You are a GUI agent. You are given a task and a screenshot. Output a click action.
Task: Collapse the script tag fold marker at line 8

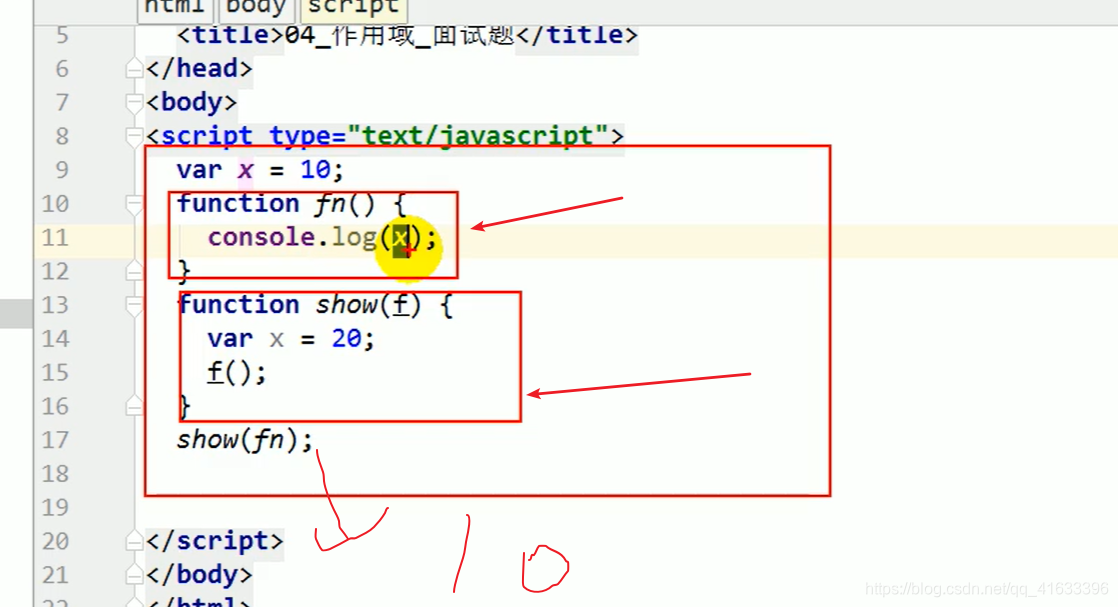133,136
